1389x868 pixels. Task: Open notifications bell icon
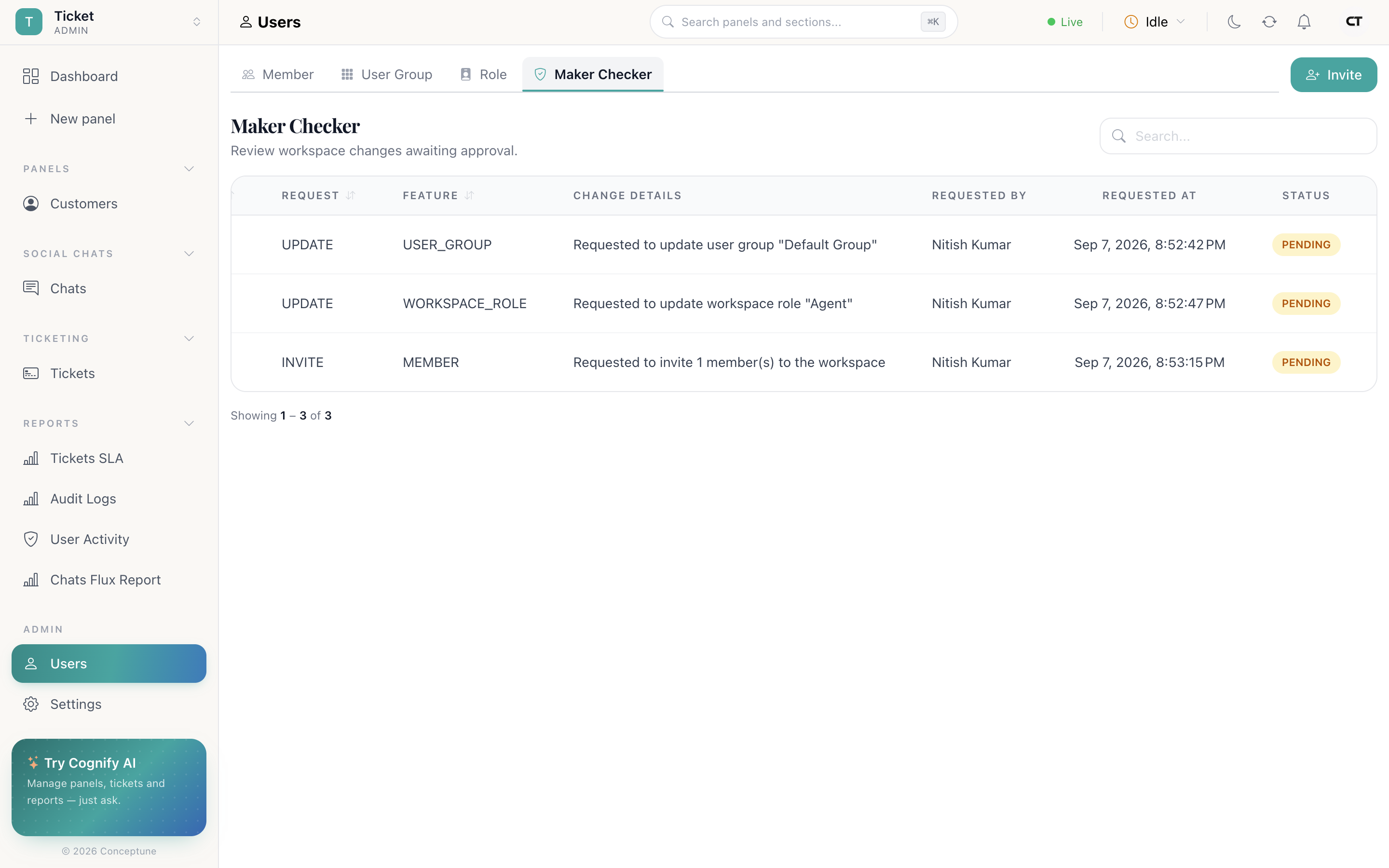1304,22
